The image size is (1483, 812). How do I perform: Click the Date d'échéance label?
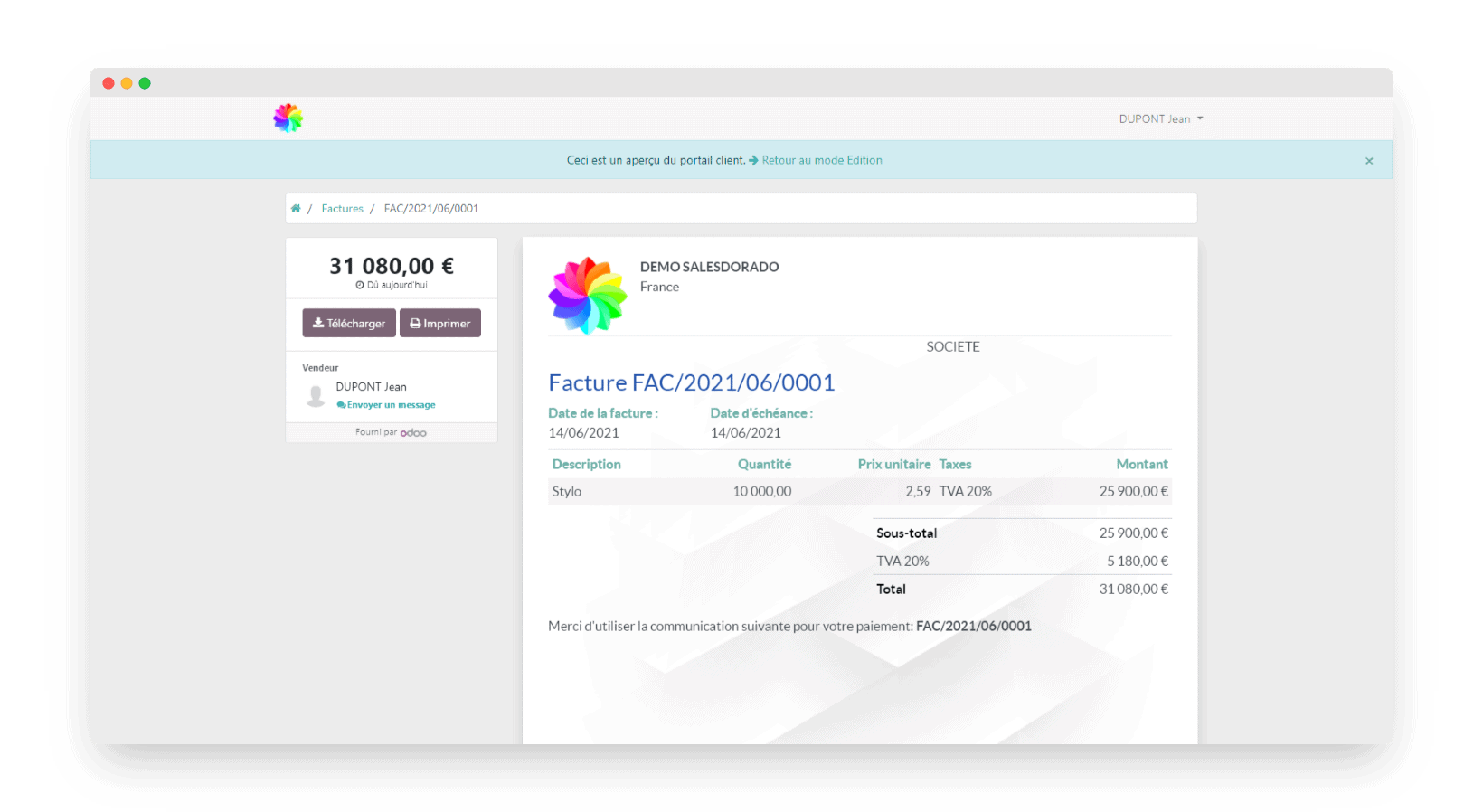(x=761, y=413)
